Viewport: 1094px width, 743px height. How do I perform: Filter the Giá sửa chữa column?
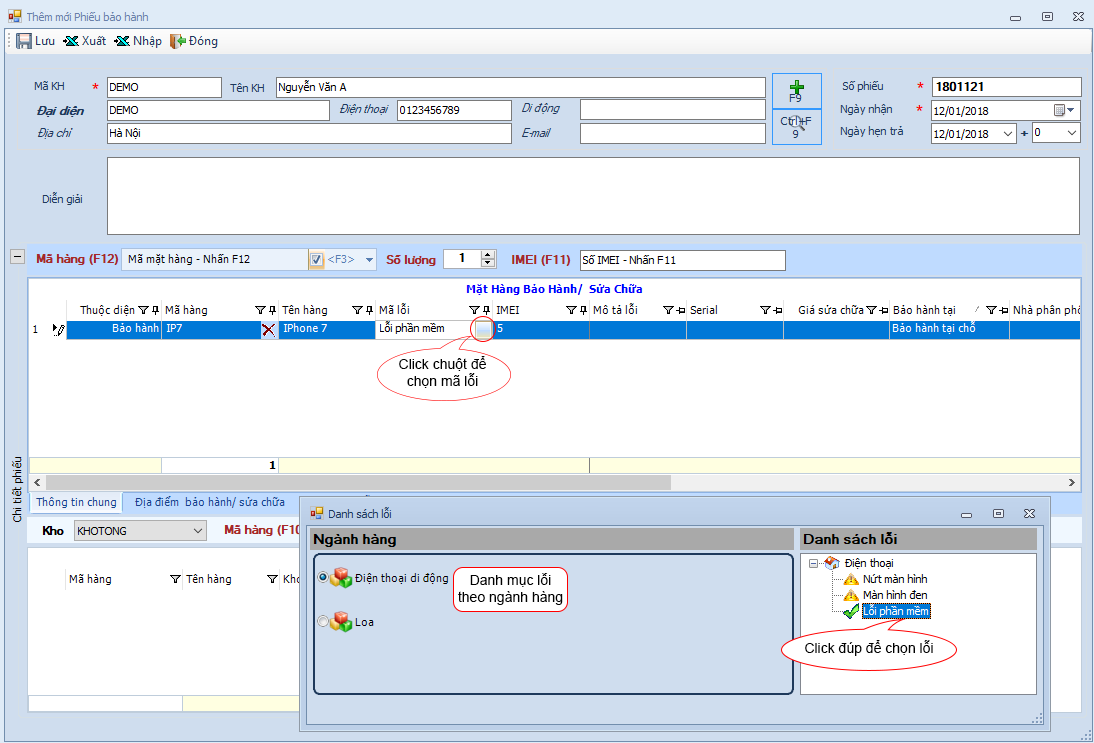[871, 310]
